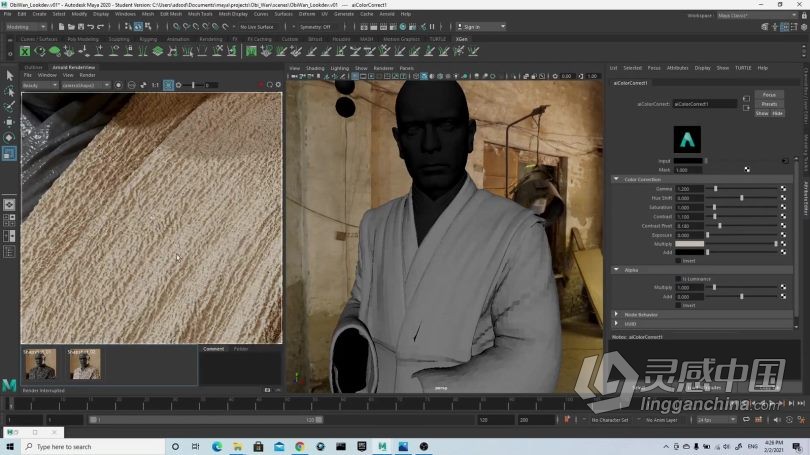The height and width of the screenshot is (455, 810).
Task: Expand the Node Behavior section
Action: (616, 314)
